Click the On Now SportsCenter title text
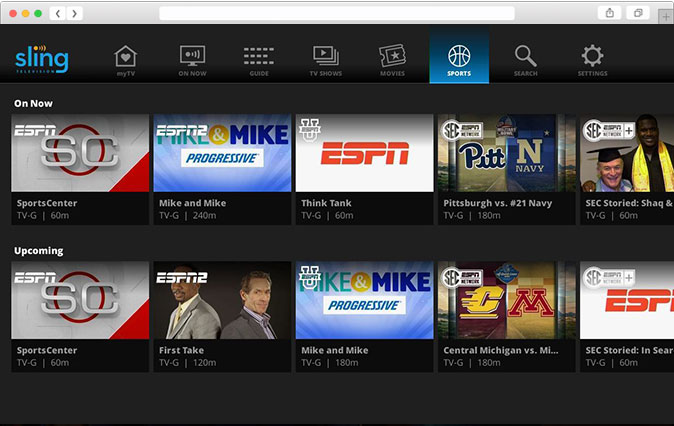Image resolution: width=674 pixels, height=426 pixels. click(47, 203)
